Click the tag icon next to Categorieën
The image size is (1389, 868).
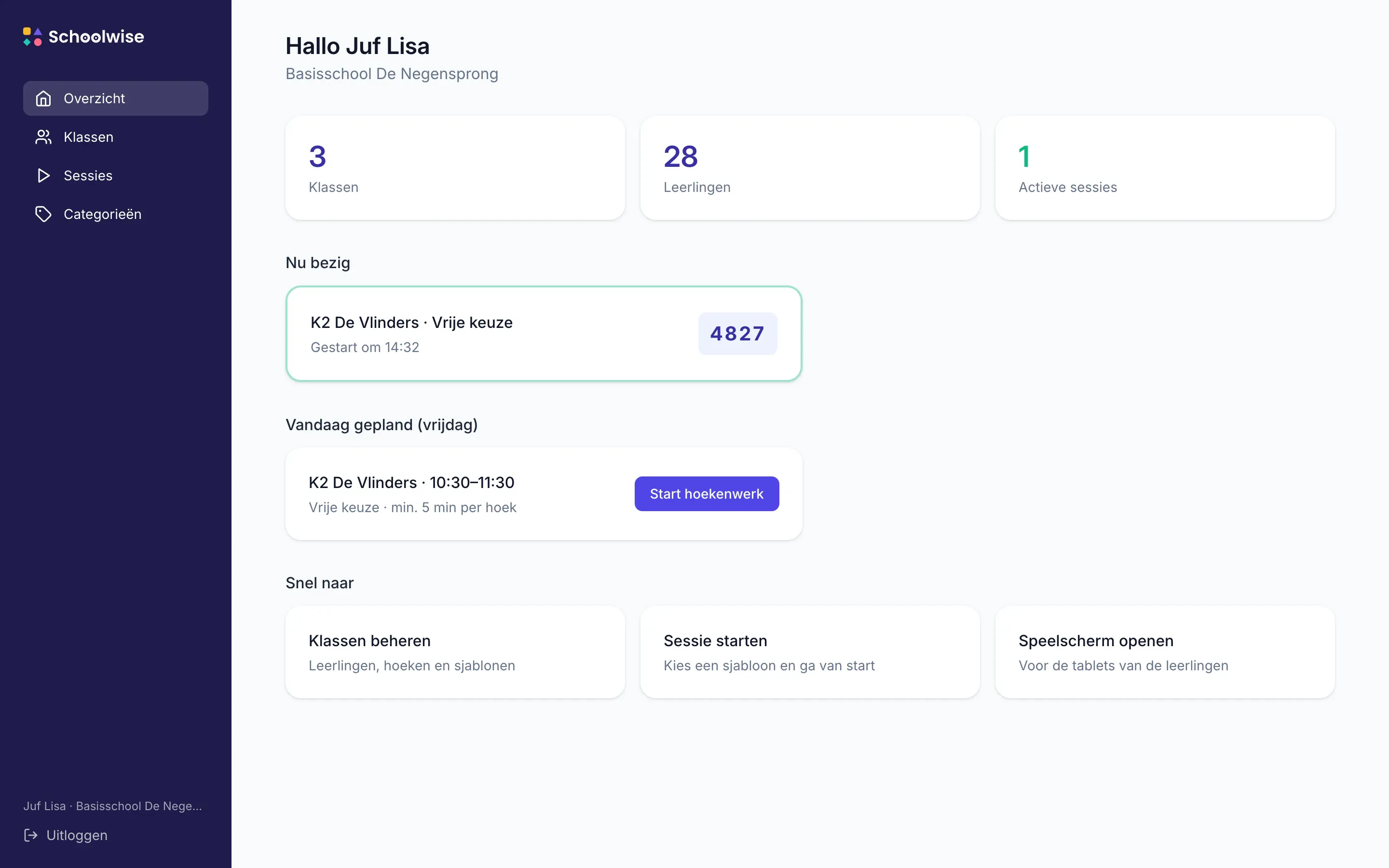click(43, 214)
